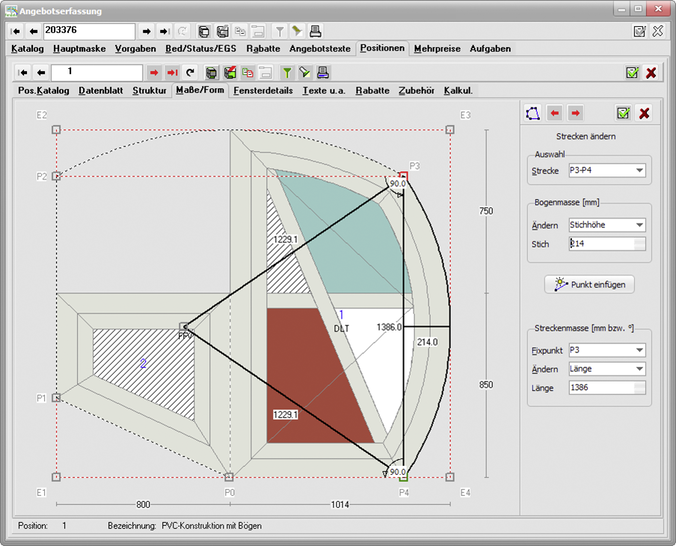Viewport: 676px width, 546px height.
Task: Click the polygon shape icon in the side panel
Action: click(532, 113)
